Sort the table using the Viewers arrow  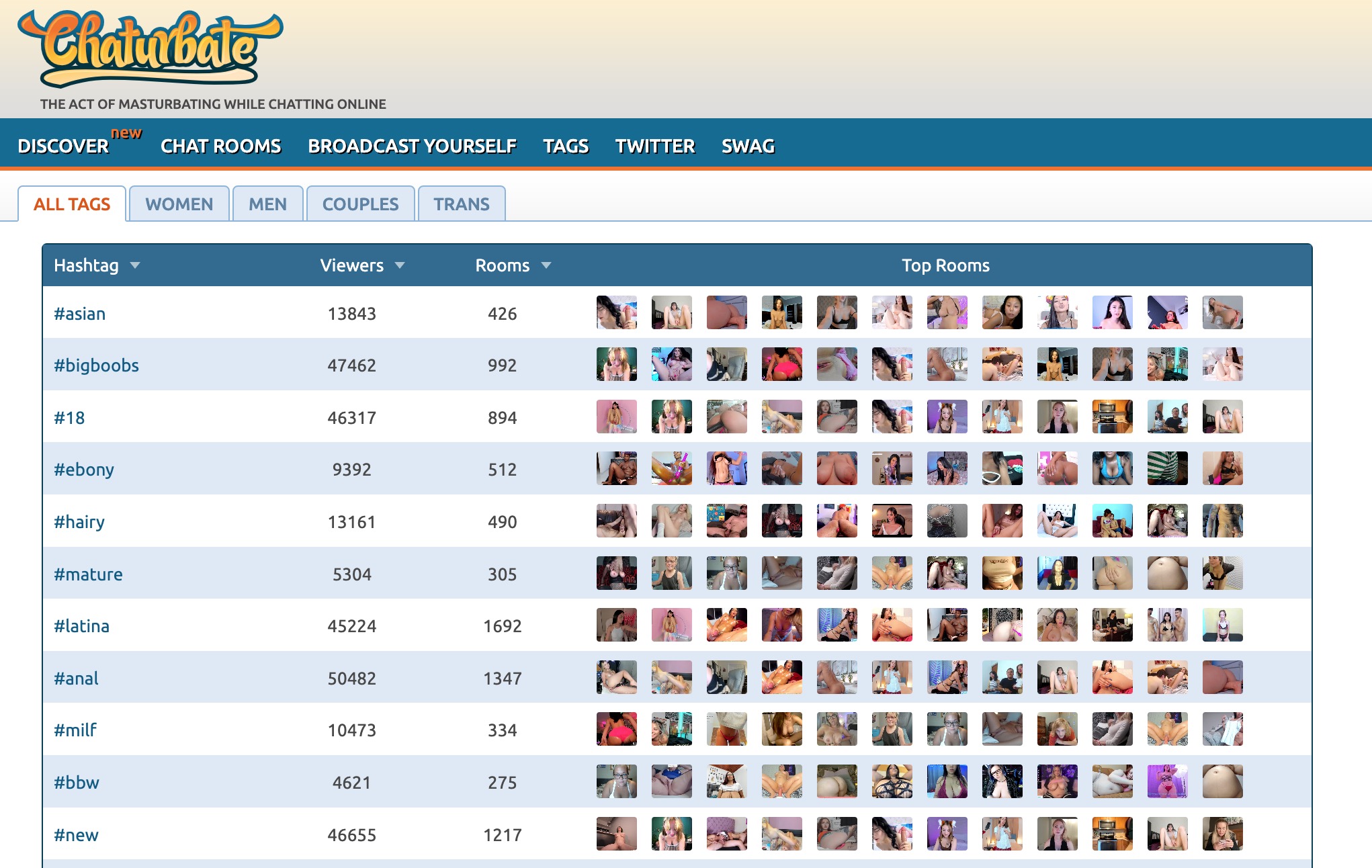[400, 265]
